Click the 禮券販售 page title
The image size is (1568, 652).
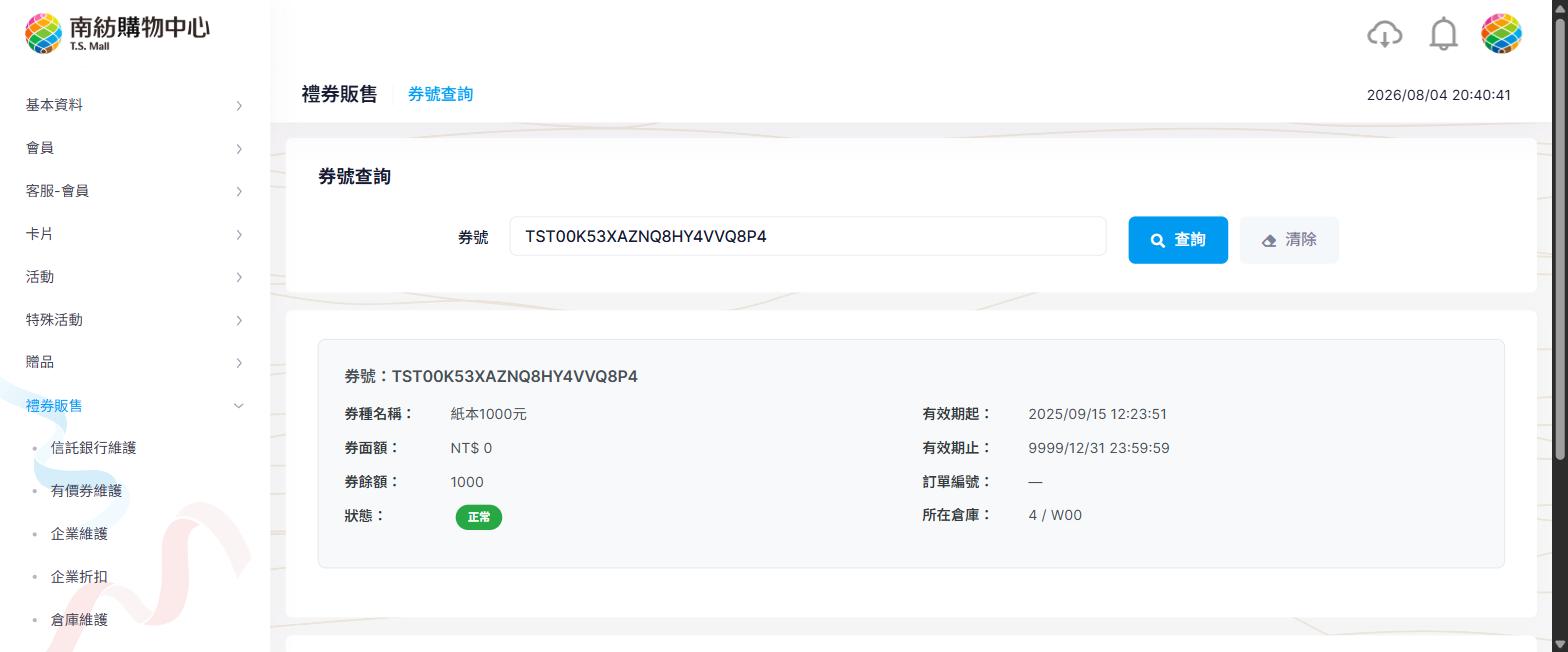(x=340, y=94)
